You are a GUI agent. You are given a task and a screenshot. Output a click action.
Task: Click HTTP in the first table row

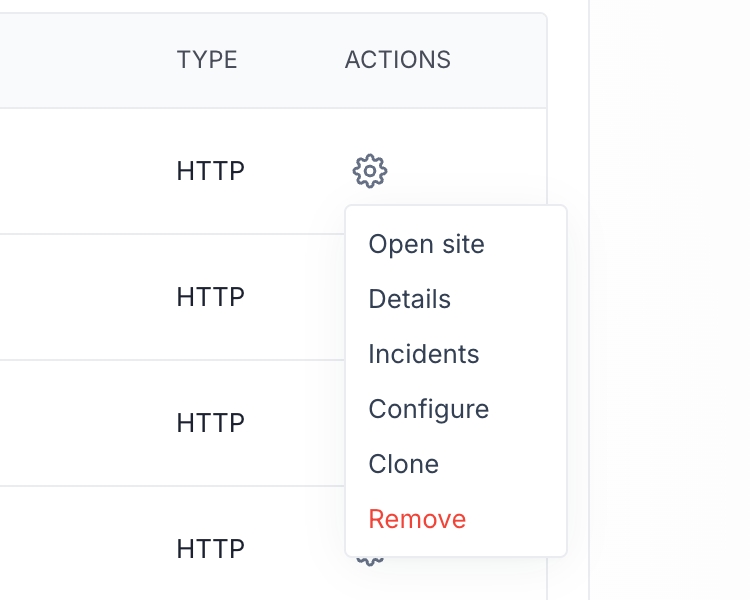[210, 171]
